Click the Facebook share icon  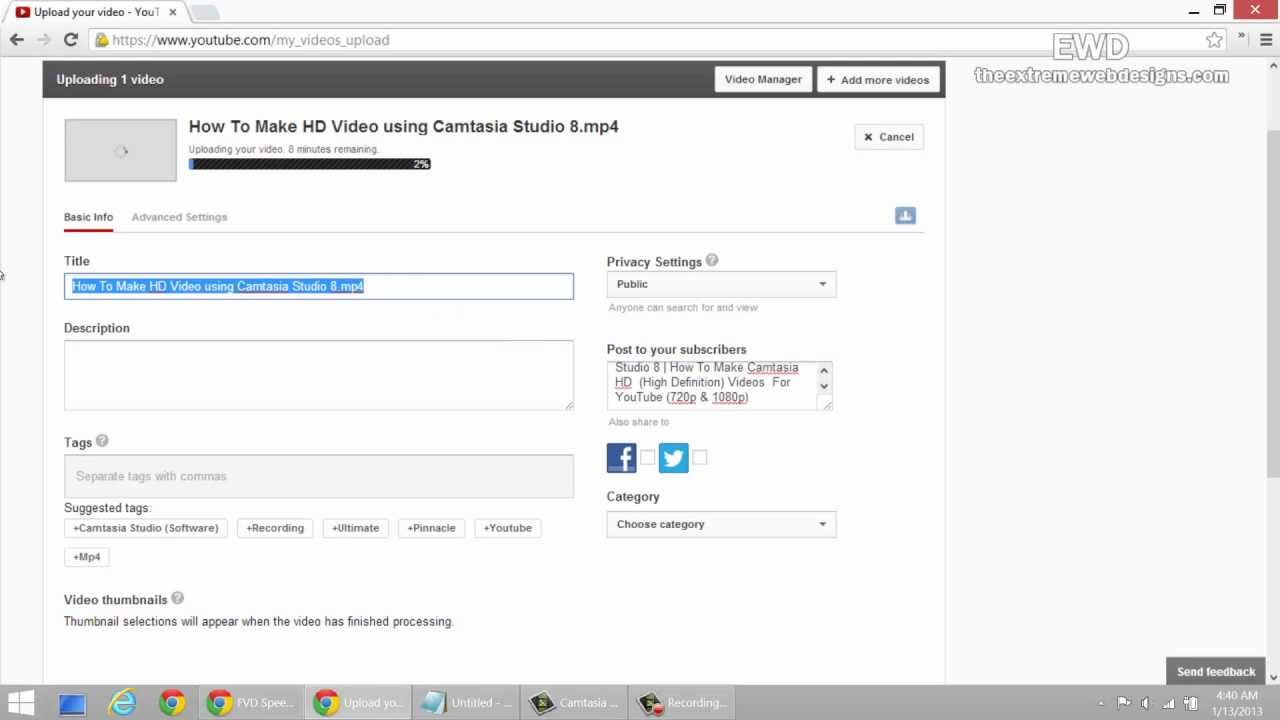(621, 458)
